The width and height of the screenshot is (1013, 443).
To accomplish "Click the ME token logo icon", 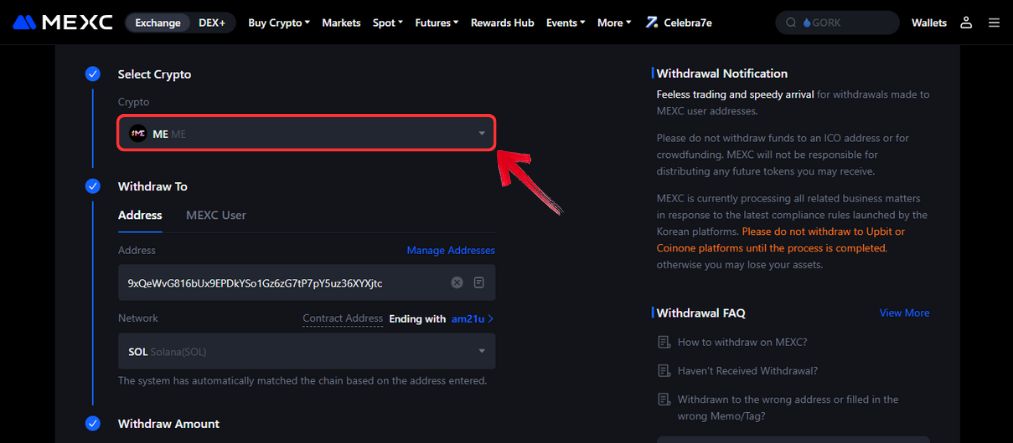I will [138, 134].
